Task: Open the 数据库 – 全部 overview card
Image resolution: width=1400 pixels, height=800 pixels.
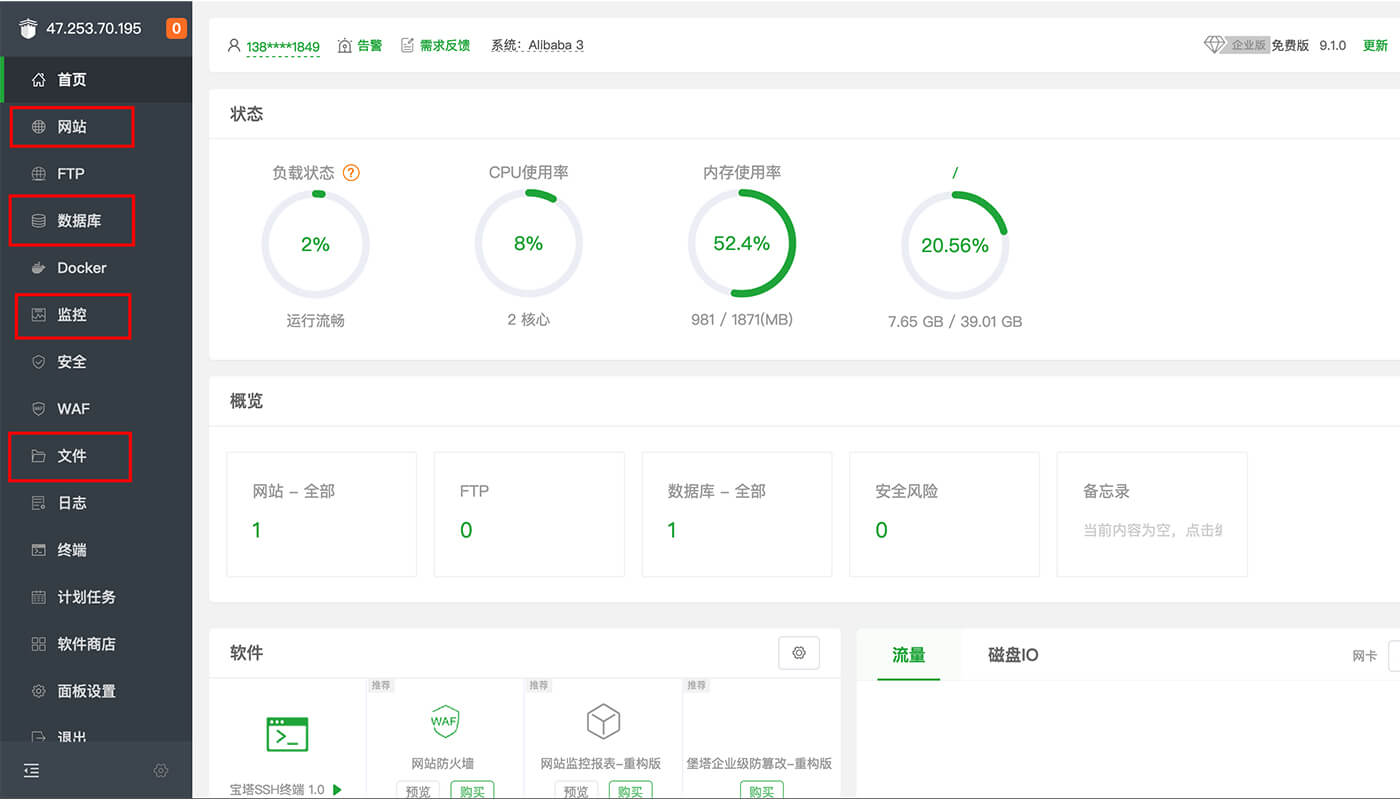Action: point(737,514)
